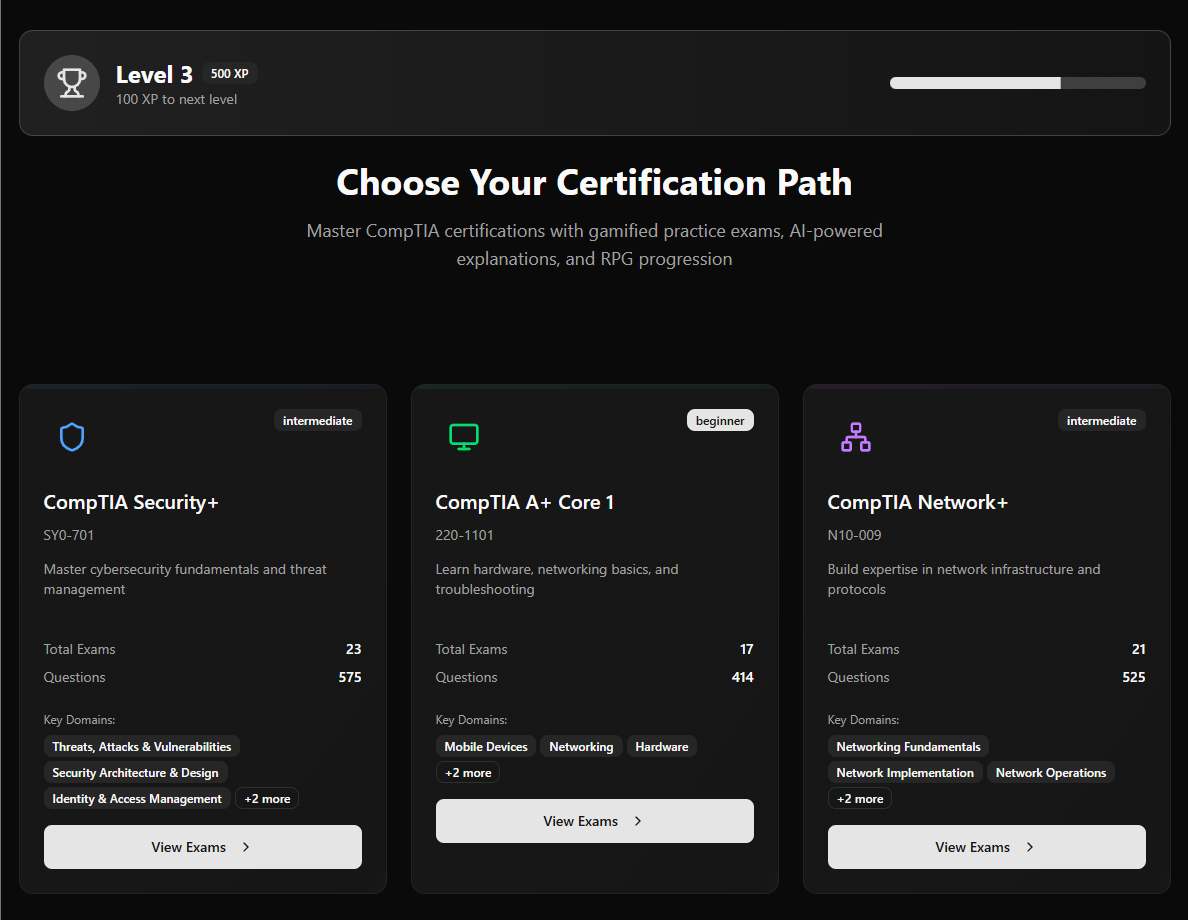Select the Threats, Attacks & Vulnerabilities tag

pyautogui.click(x=142, y=747)
